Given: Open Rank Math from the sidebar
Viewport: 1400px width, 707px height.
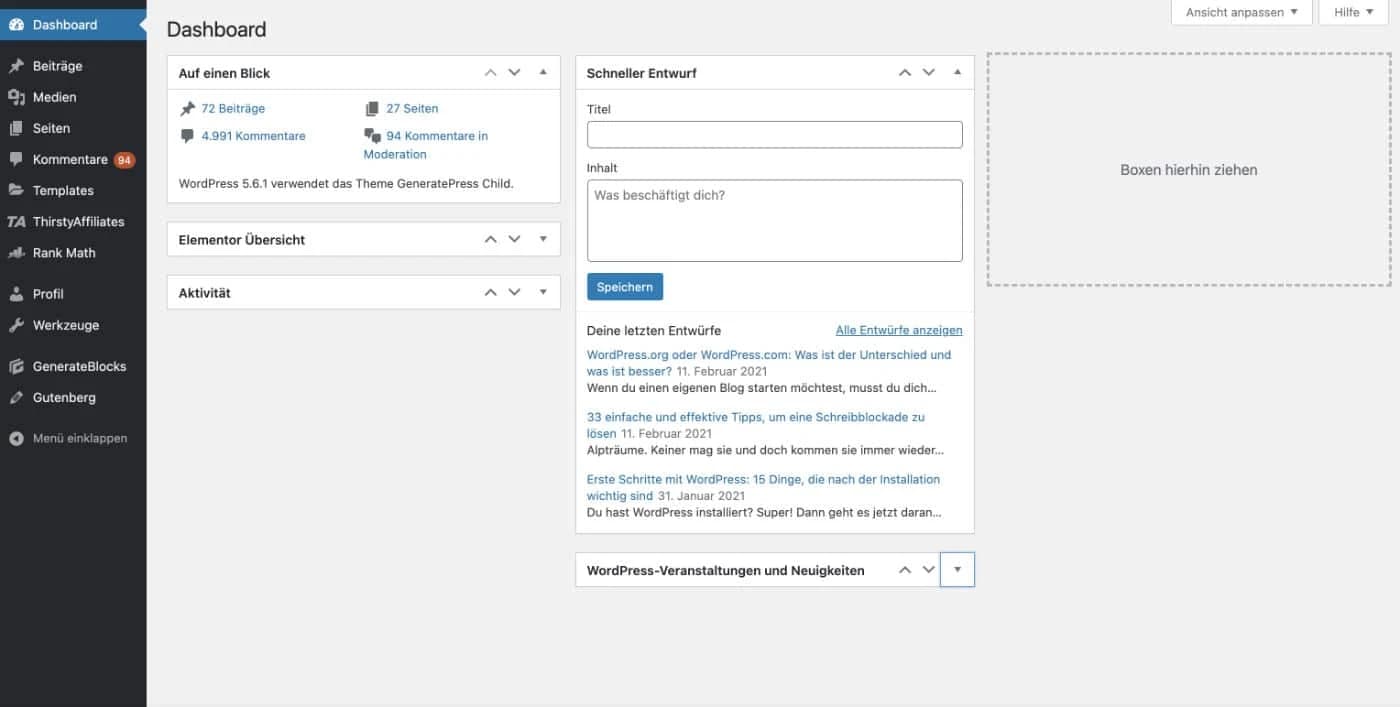Looking at the screenshot, I should (60, 252).
